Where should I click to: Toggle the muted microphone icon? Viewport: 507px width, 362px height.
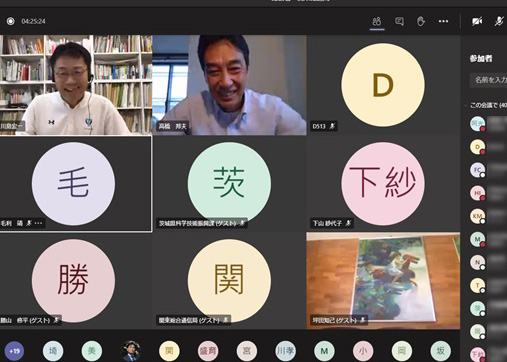tap(499, 21)
